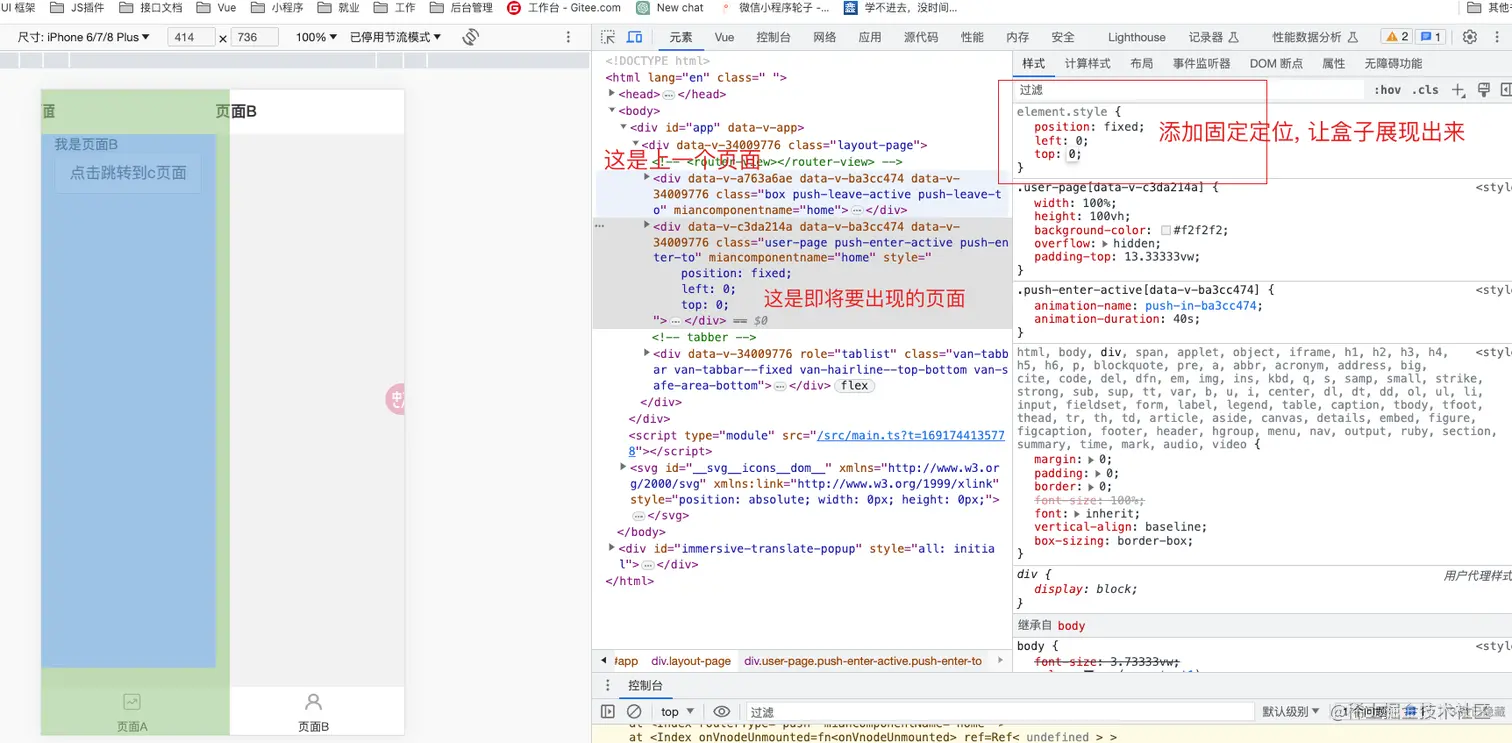Open the paint brush rendering icon in styles toolbar
1512x743 pixels.
click(1484, 90)
